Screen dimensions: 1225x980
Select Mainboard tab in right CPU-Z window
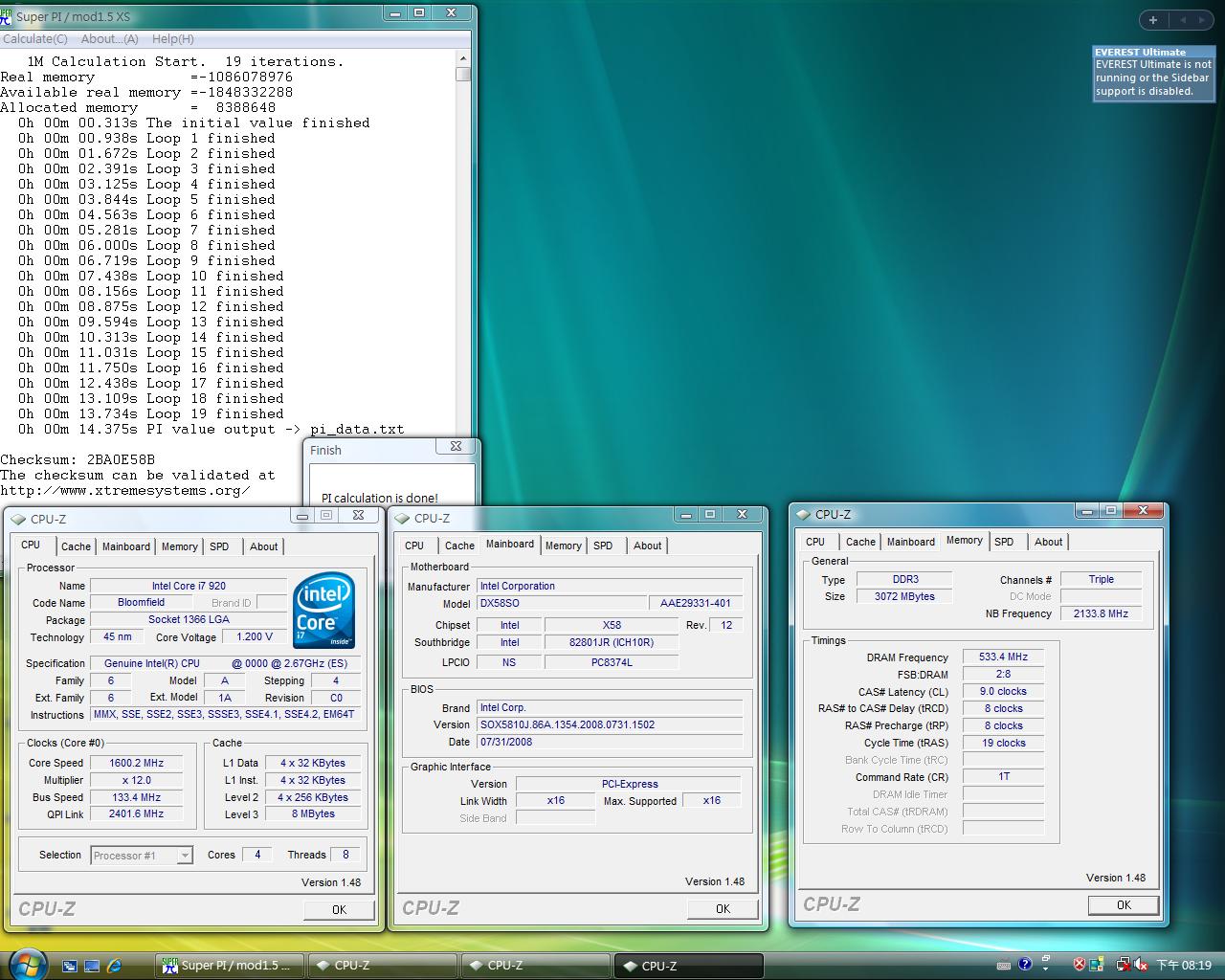coord(911,542)
